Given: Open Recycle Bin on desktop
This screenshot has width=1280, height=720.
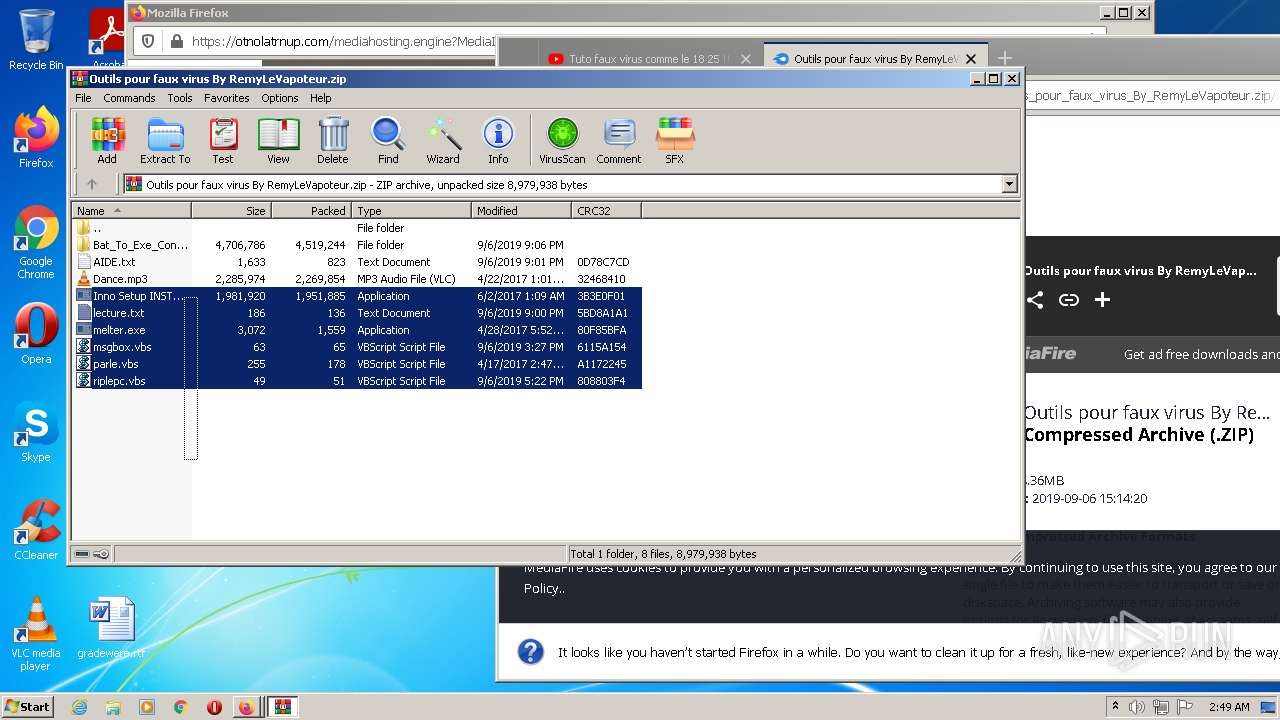Looking at the screenshot, I should [x=36, y=41].
